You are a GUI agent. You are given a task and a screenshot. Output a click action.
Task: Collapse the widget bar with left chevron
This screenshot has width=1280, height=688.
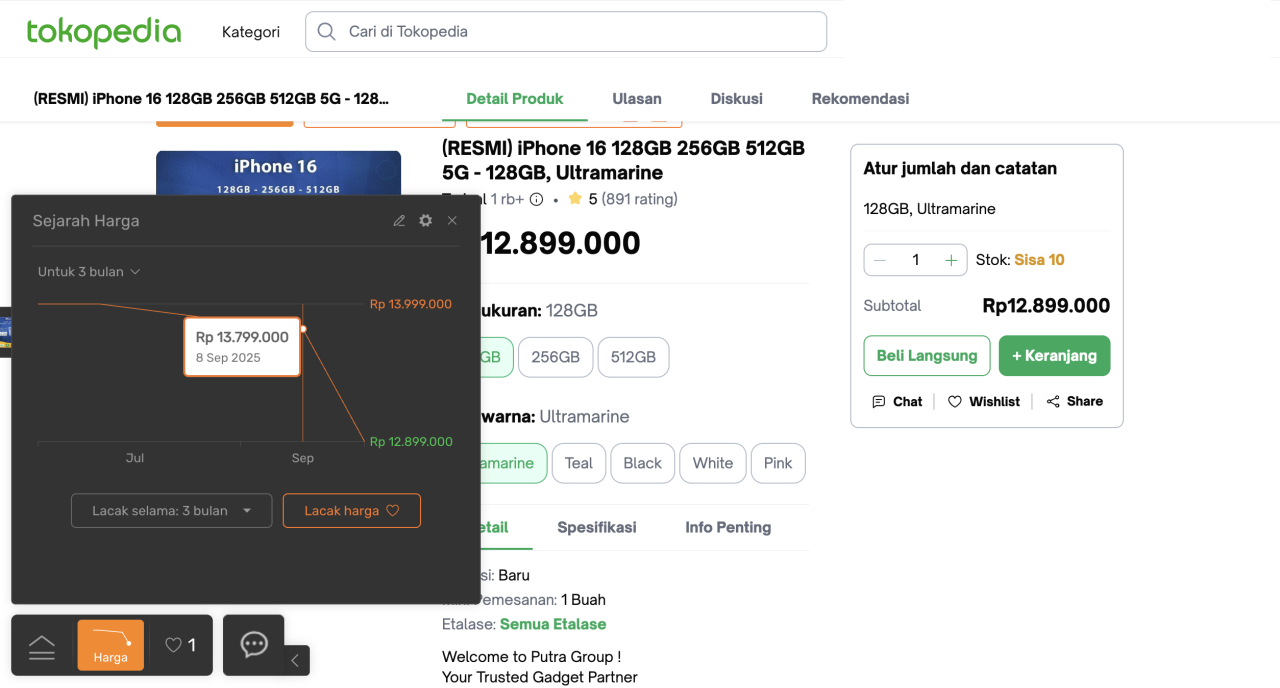pyautogui.click(x=295, y=660)
